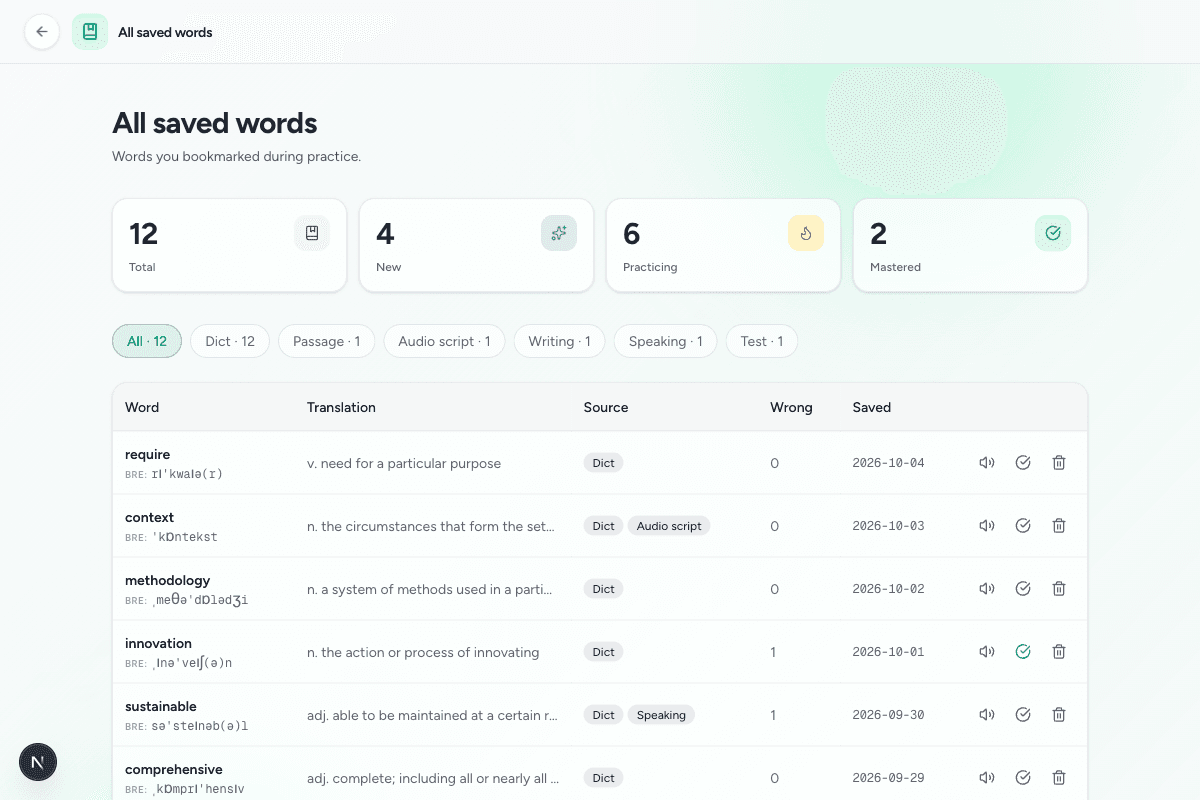
Task: Filter by Passage · 1
Action: tap(327, 341)
